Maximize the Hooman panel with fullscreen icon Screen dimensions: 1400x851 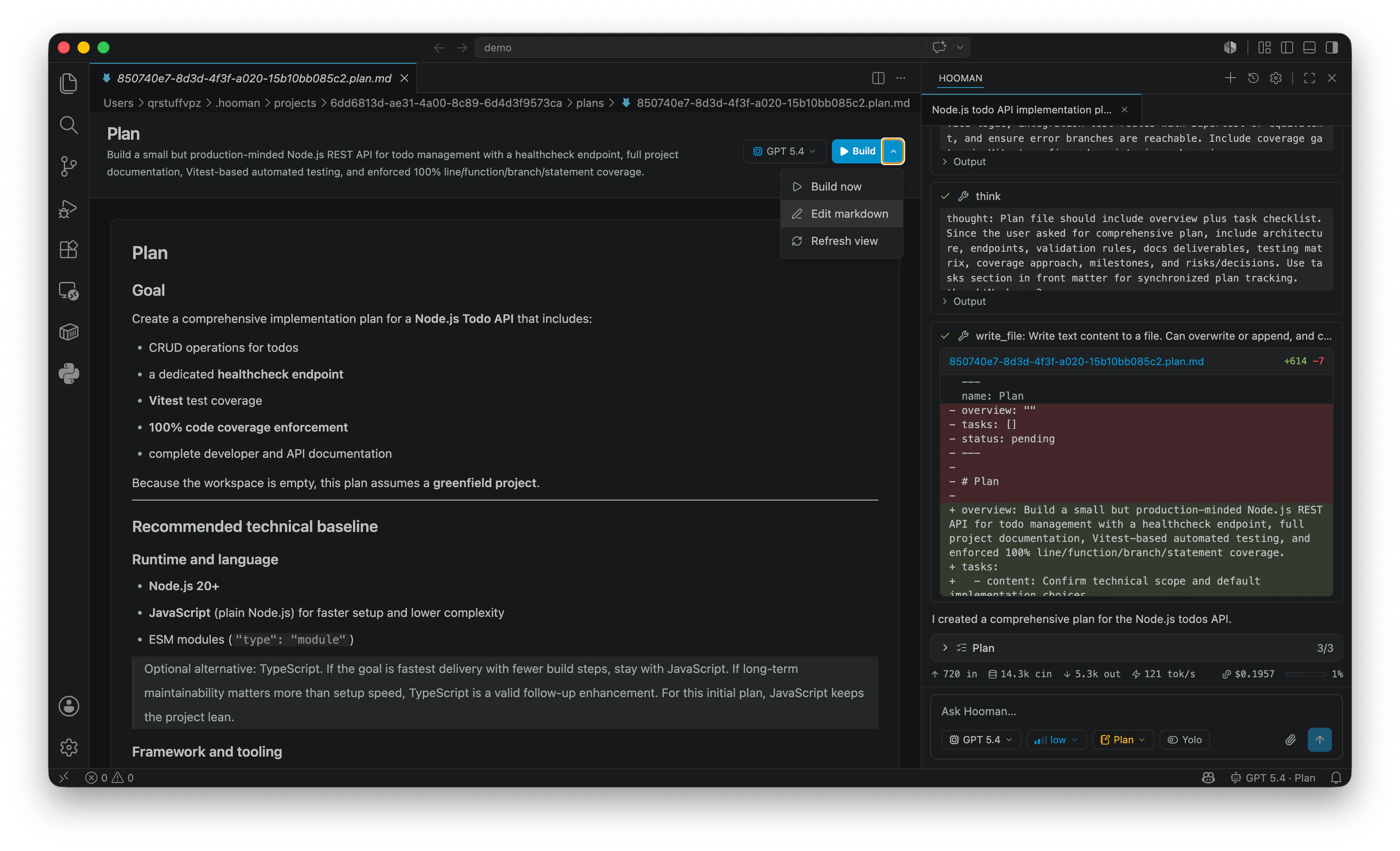[1309, 78]
